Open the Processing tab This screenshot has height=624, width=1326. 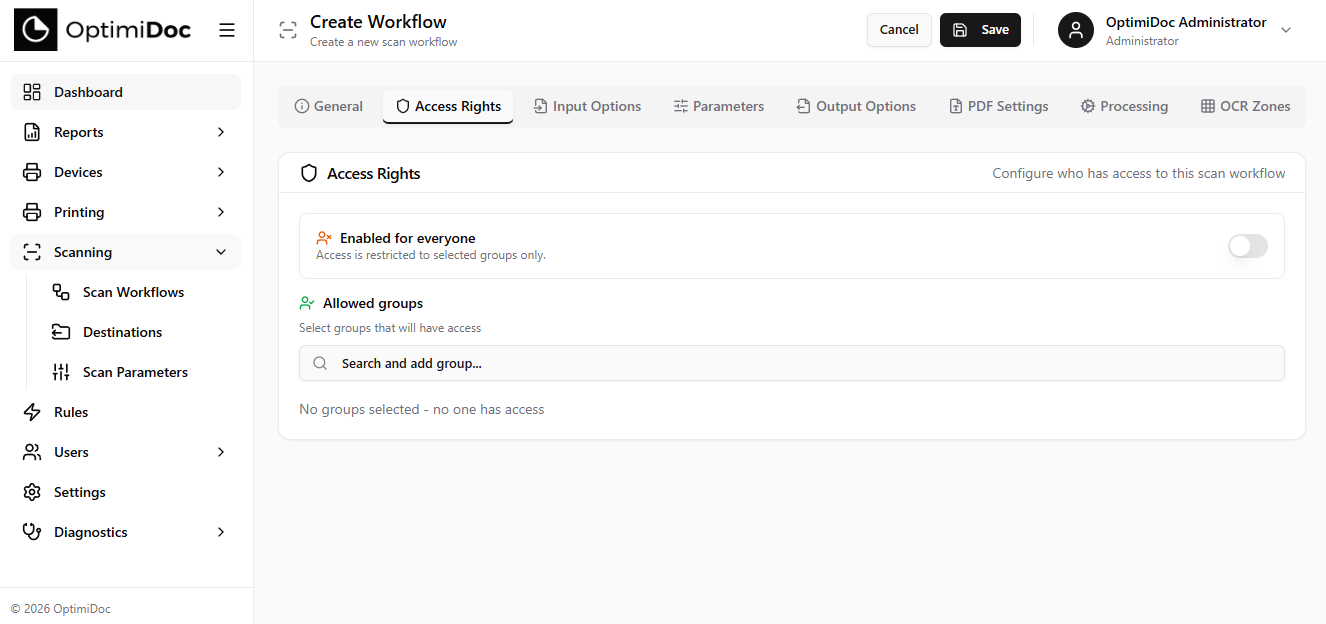coord(1124,107)
